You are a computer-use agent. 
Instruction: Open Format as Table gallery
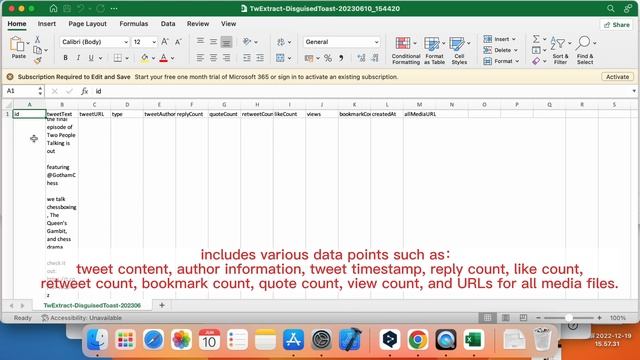[x=434, y=50]
